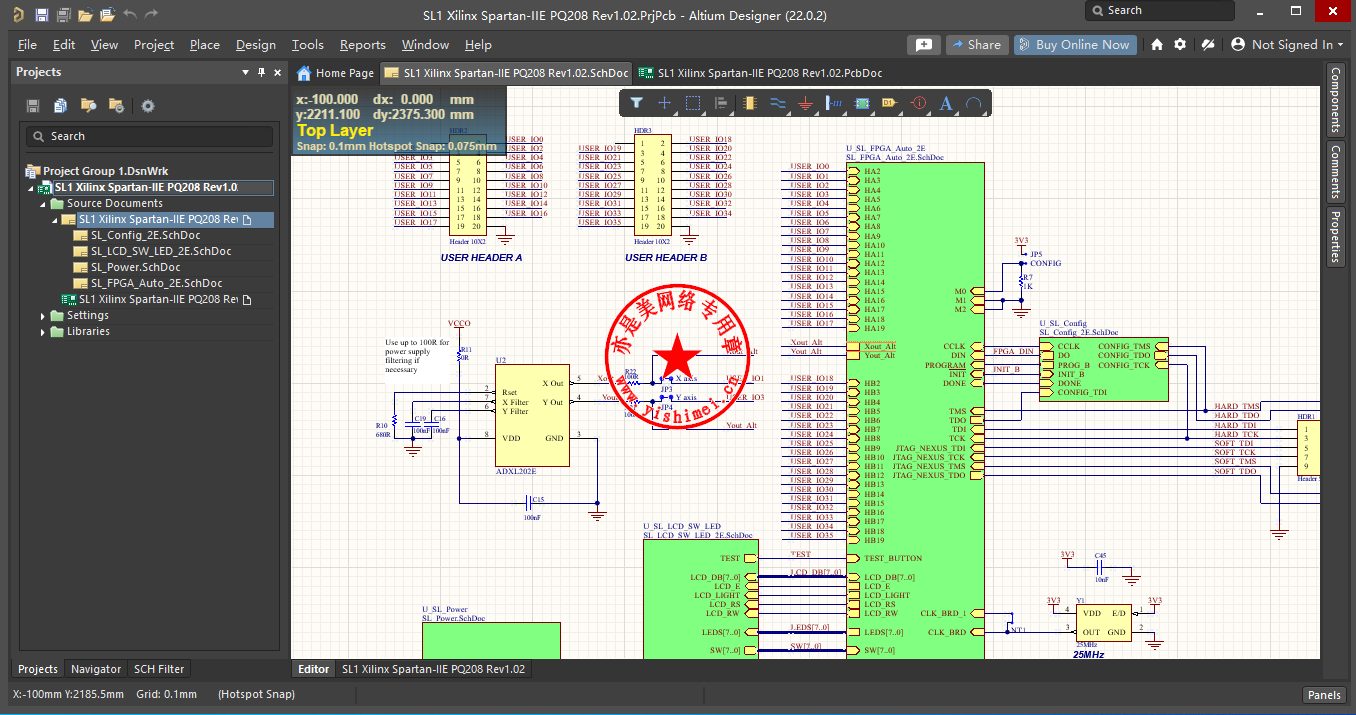The height and width of the screenshot is (715, 1356).
Task: Select SL_FPGA_Auto_2E.SchDoc in project tree
Action: [156, 283]
